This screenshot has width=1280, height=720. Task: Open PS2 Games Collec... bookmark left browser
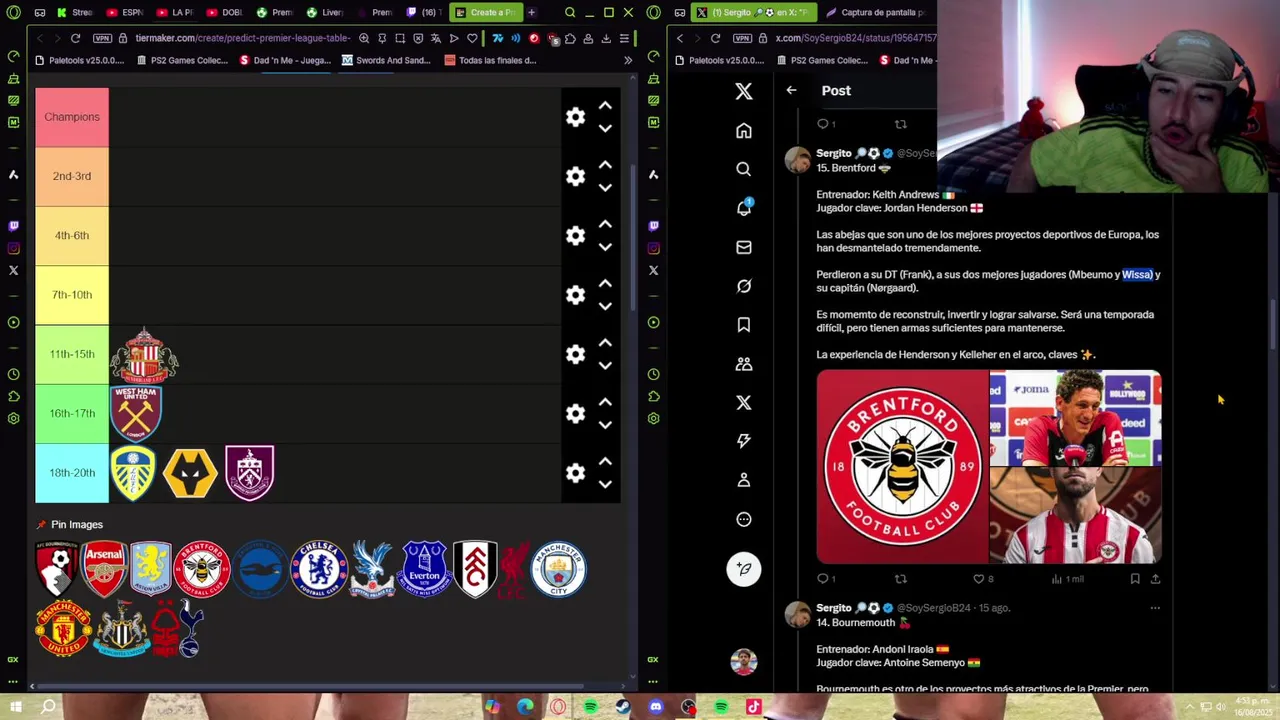(181, 60)
